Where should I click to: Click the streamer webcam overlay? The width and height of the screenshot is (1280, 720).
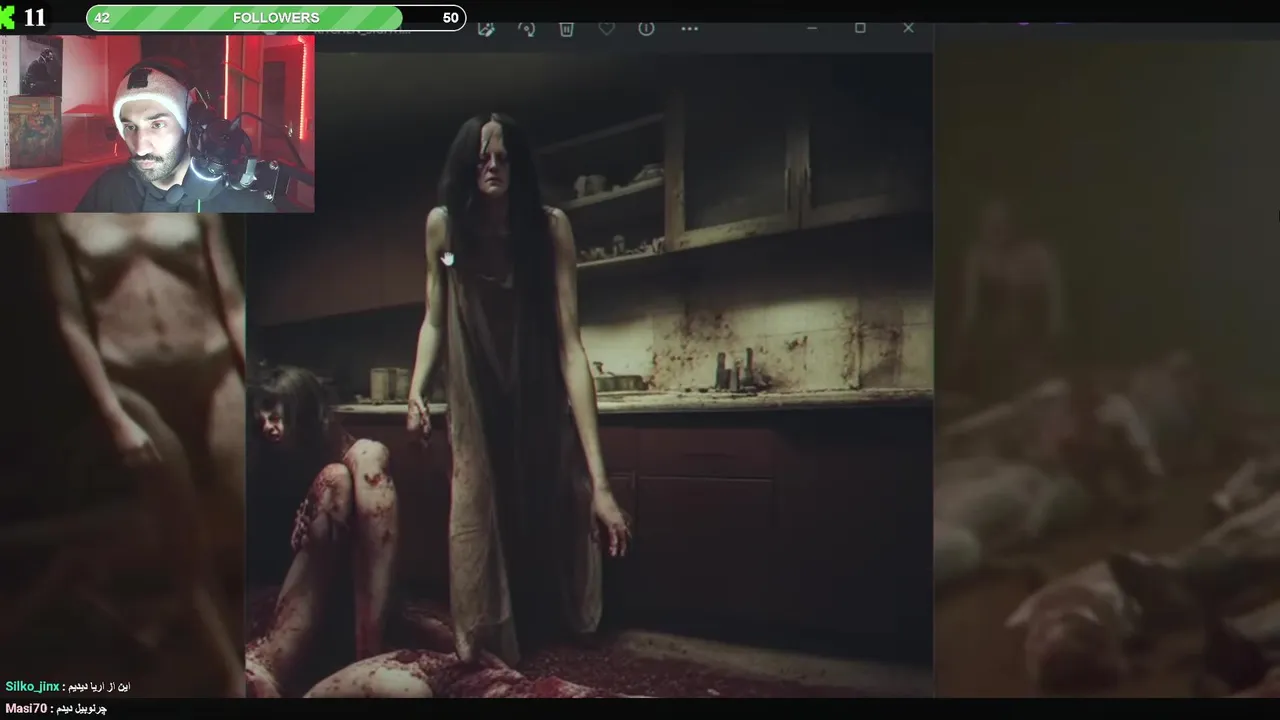[x=157, y=124]
